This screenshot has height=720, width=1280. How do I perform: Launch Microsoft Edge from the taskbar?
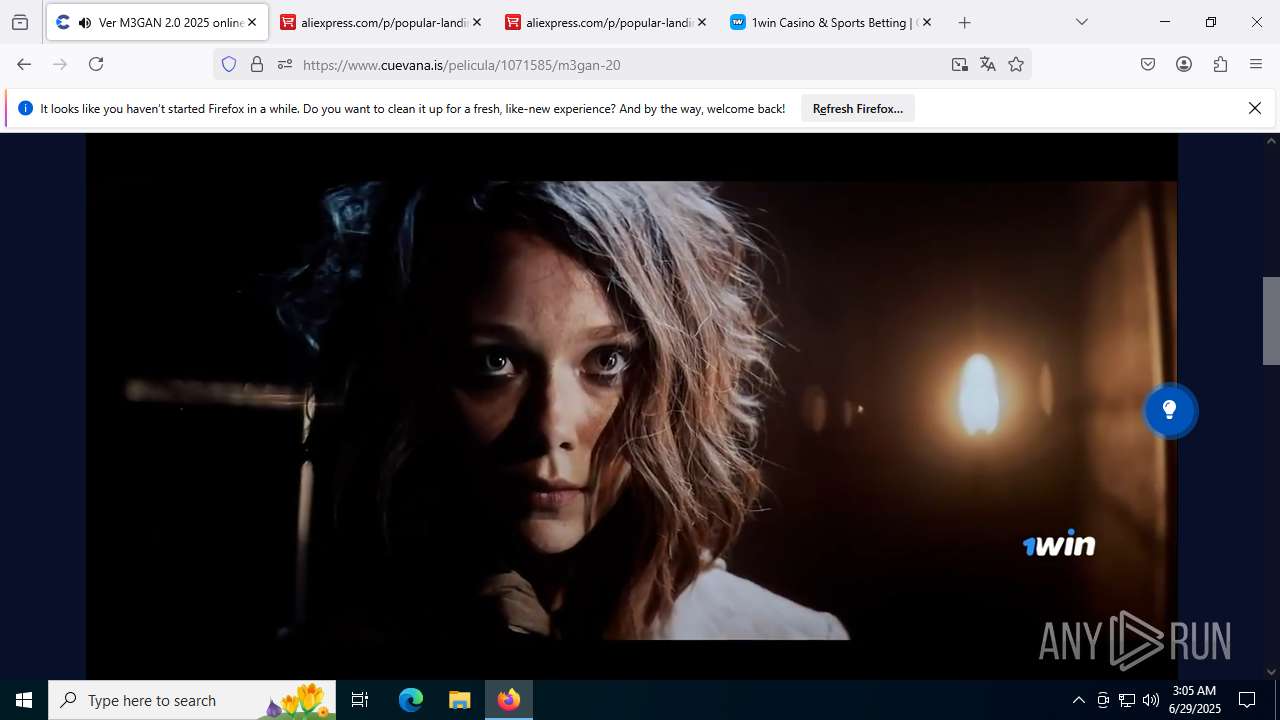(411, 700)
